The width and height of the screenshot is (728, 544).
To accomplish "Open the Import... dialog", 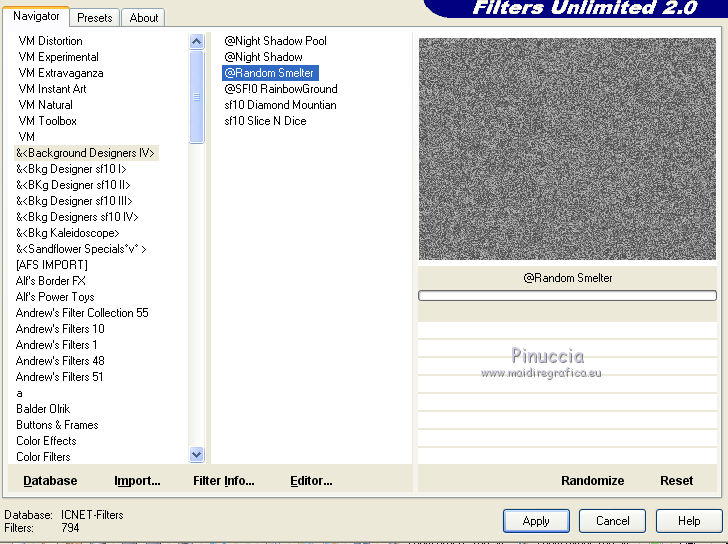I will click(x=137, y=481).
